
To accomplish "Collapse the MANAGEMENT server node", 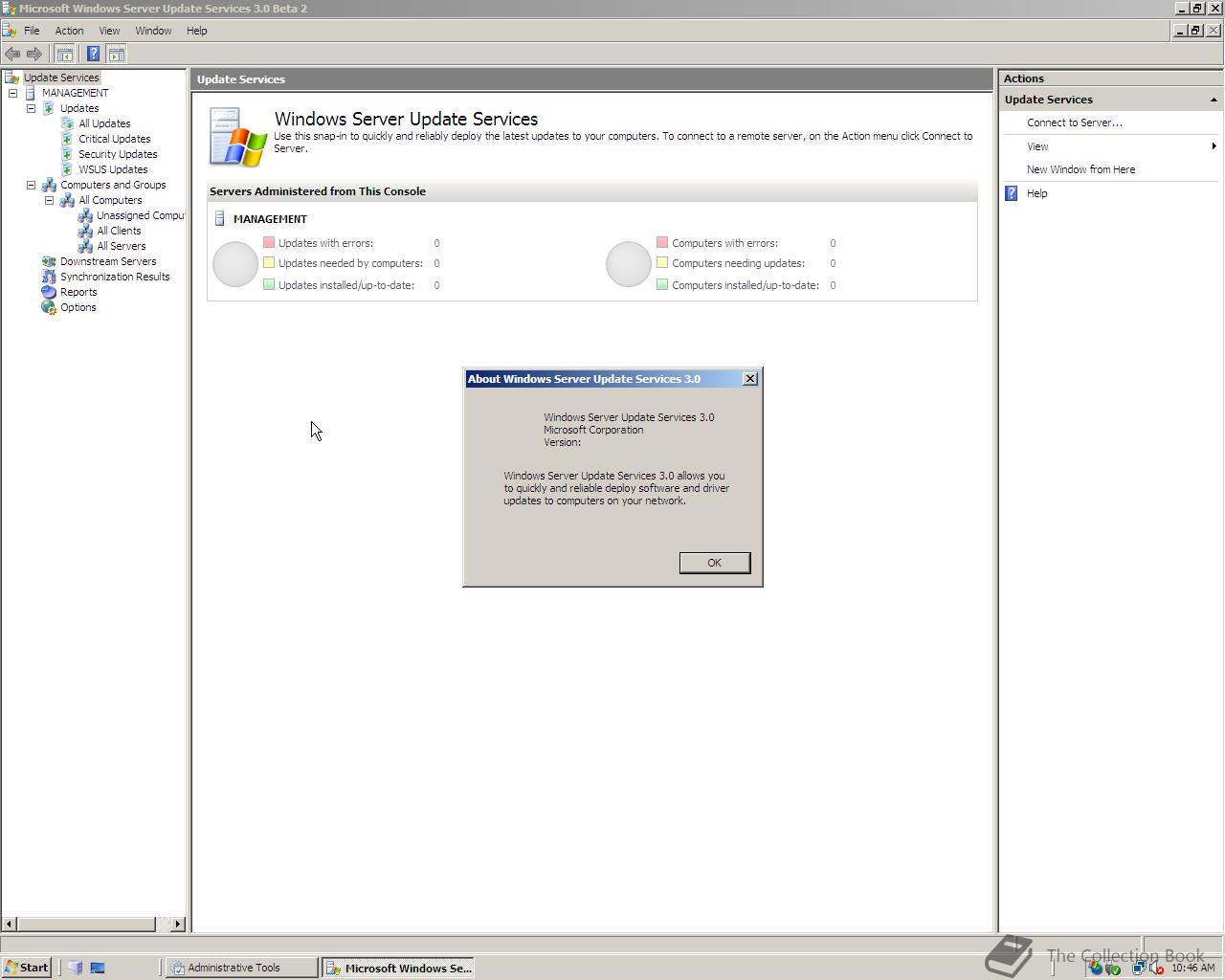I will tap(12, 93).
